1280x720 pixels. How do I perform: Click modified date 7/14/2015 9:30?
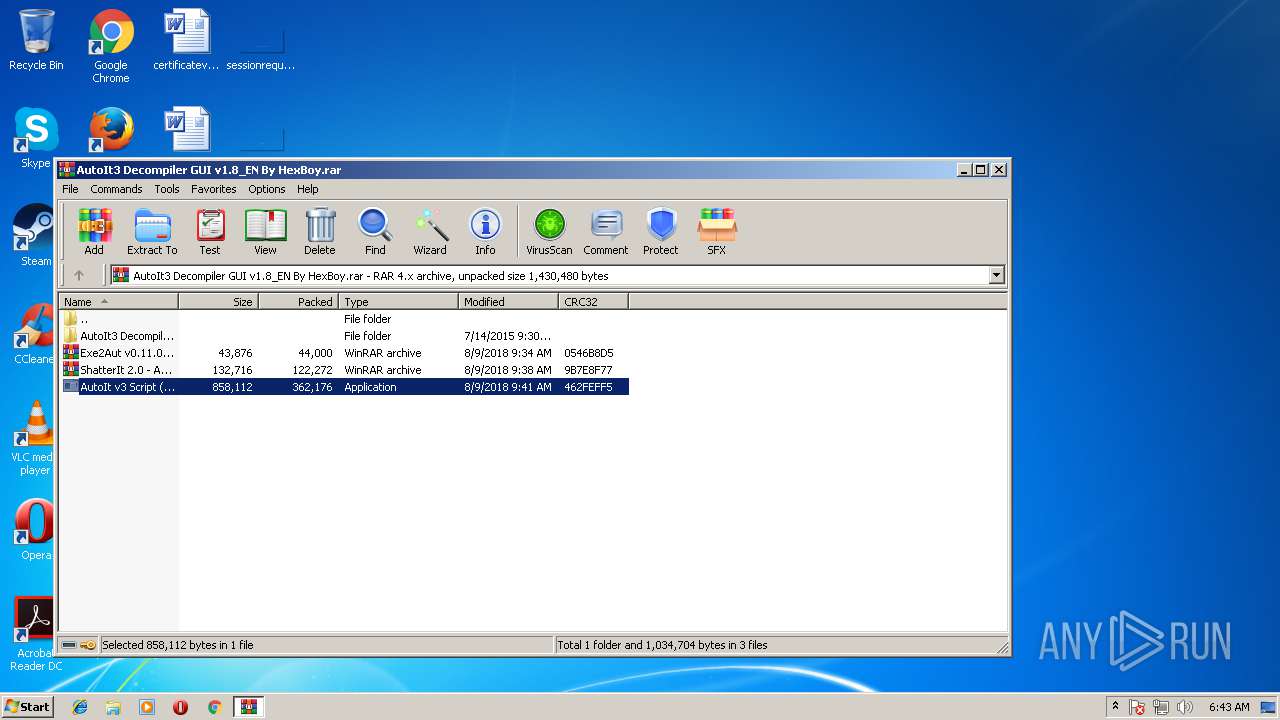tap(507, 336)
